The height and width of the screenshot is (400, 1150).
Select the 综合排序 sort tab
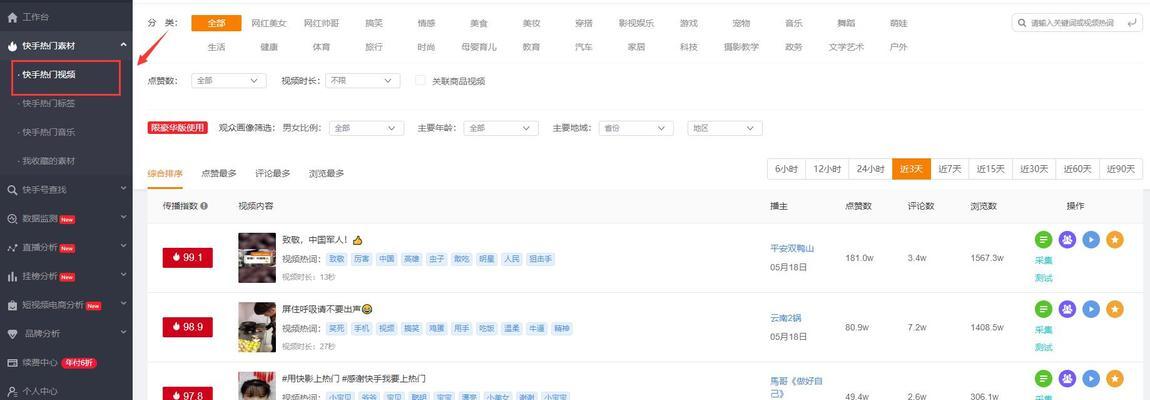[x=165, y=174]
